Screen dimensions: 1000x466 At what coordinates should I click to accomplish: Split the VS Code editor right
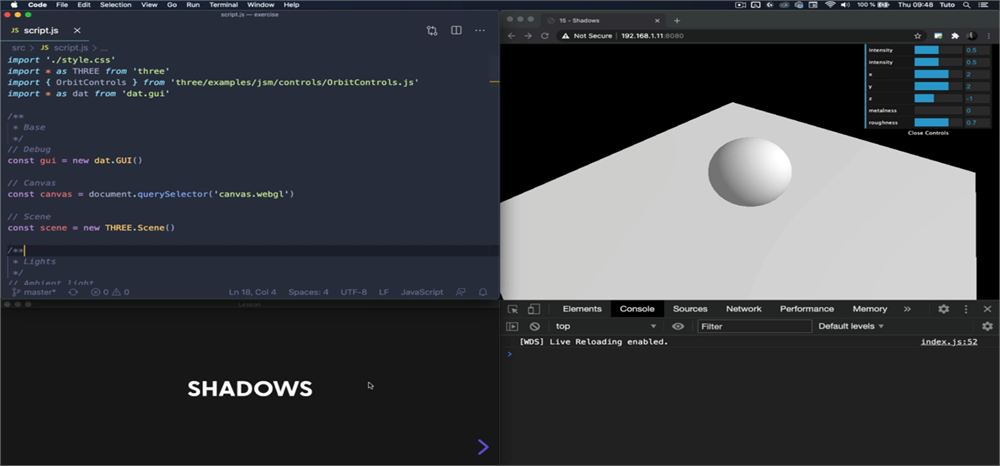[x=456, y=31]
